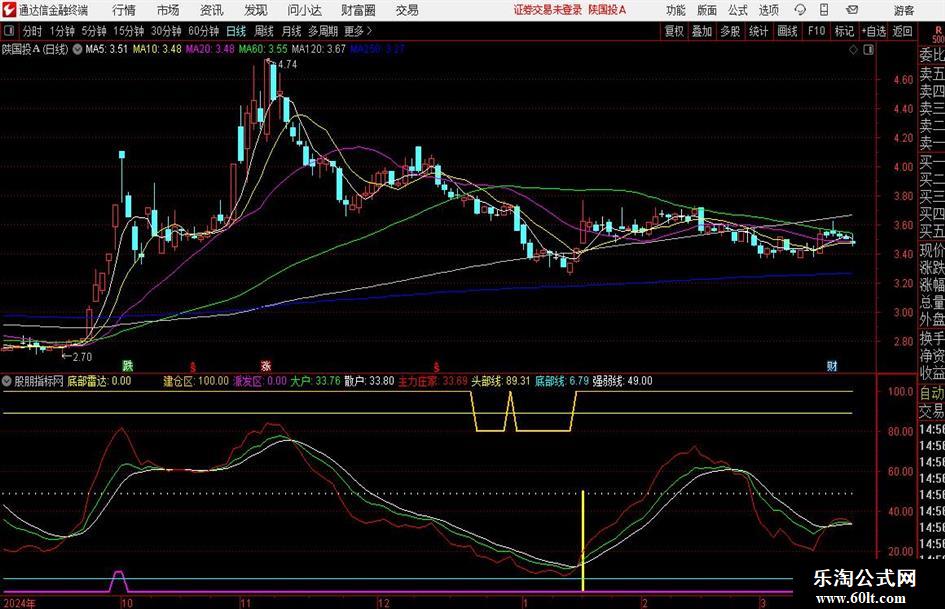This screenshot has height=609, width=945.
Task: Click the mobile phone icon in title bar
Action: tap(824, 10)
